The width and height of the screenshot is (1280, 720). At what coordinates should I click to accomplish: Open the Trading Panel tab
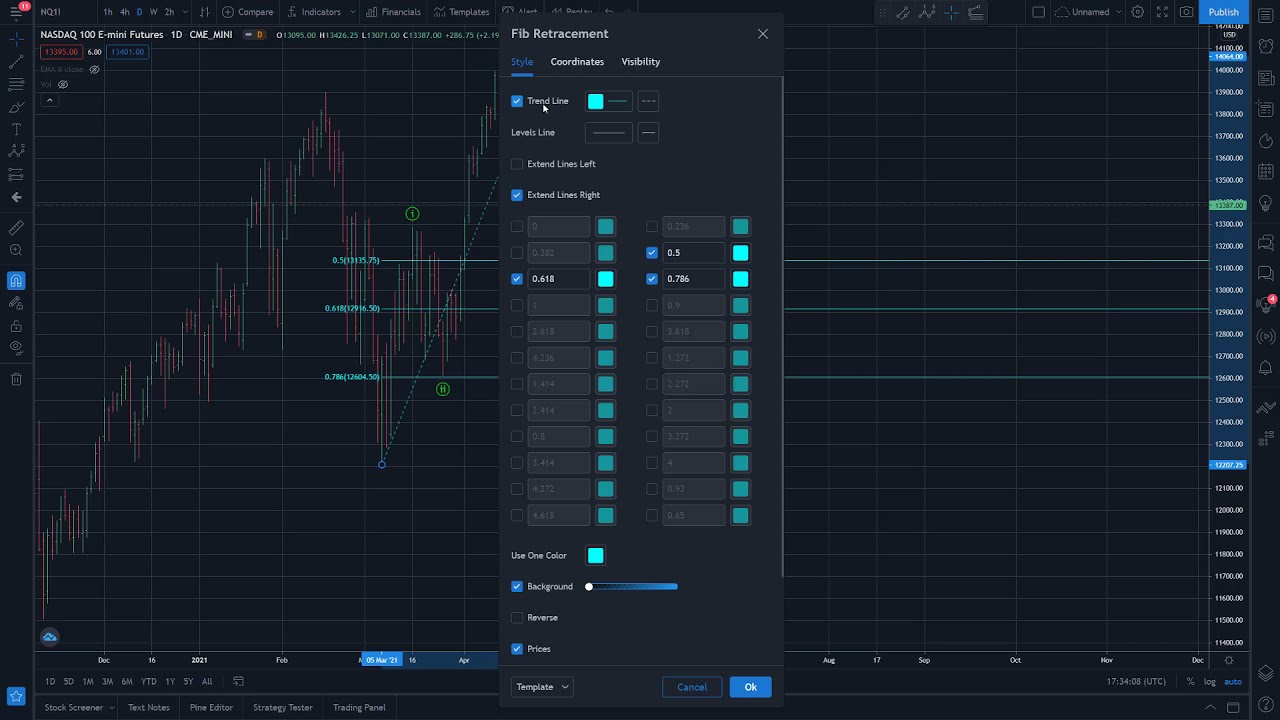click(x=359, y=708)
